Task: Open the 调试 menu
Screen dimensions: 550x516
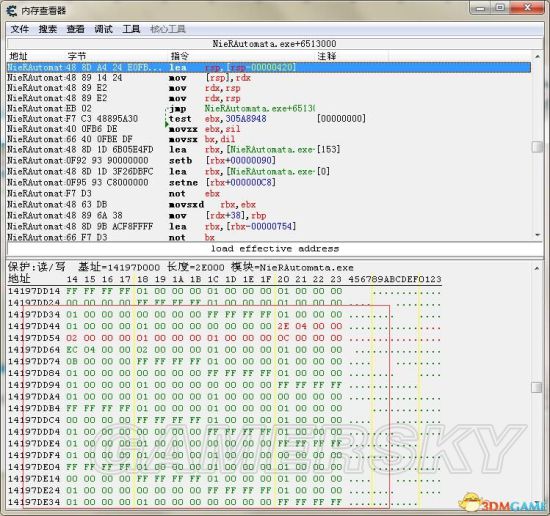Action: point(103,29)
